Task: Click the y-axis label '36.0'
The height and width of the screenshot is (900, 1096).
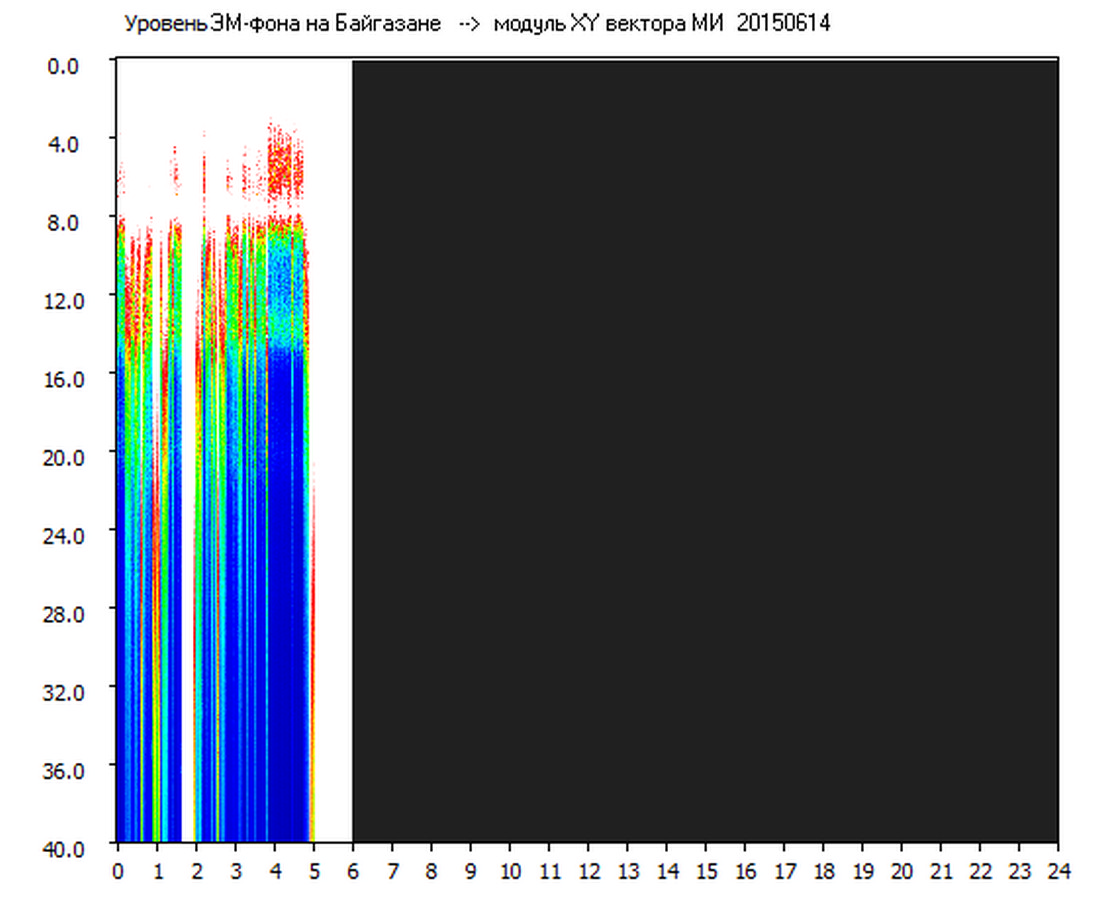Action: pyautogui.click(x=64, y=771)
